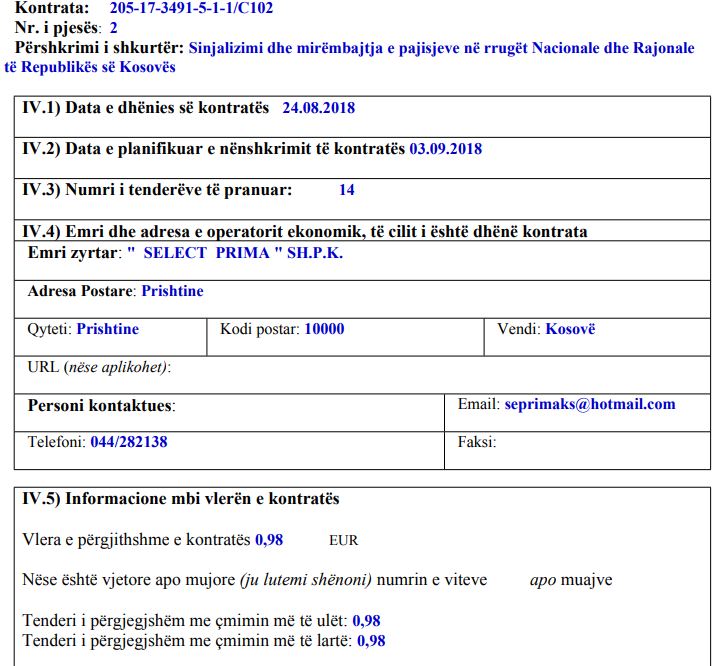Click the highest price tender value 0,98

tap(371, 641)
